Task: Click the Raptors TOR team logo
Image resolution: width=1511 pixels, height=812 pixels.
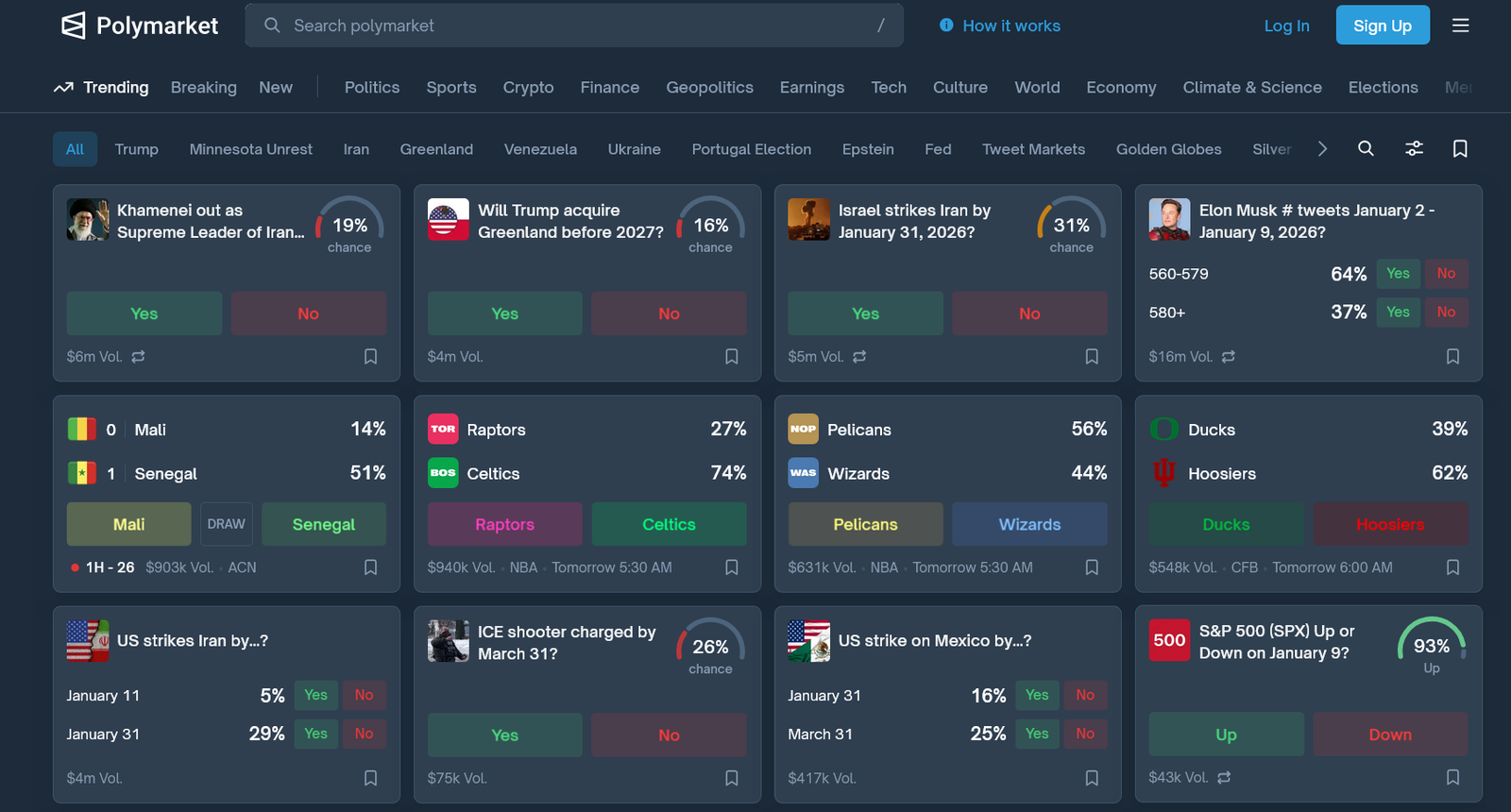Action: 443,429
